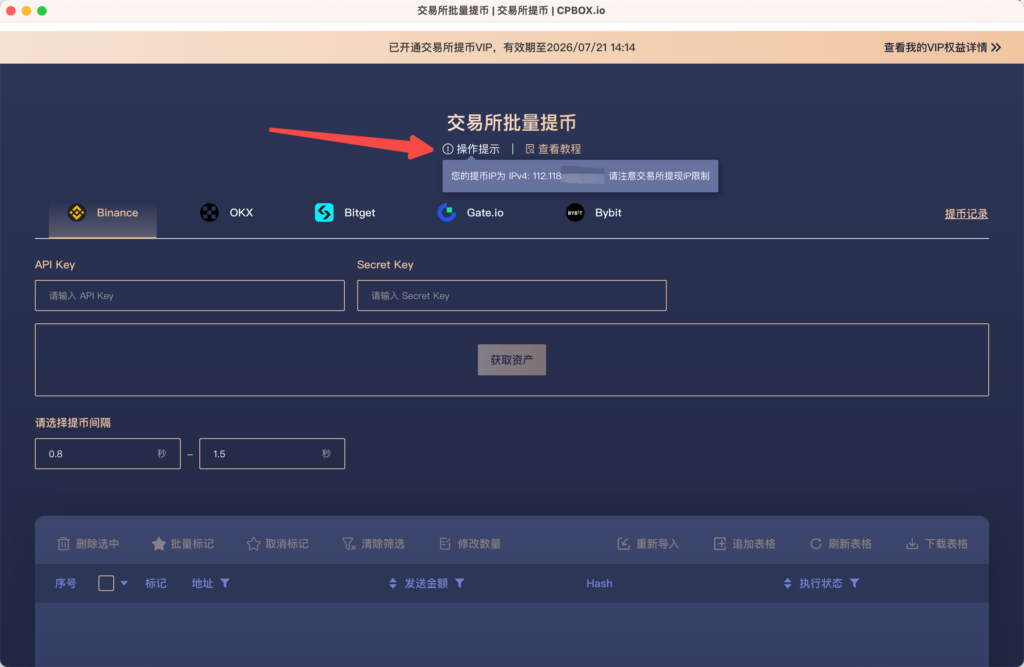Click the funnel icon for 清除筛选
The height and width of the screenshot is (667, 1024).
(349, 544)
